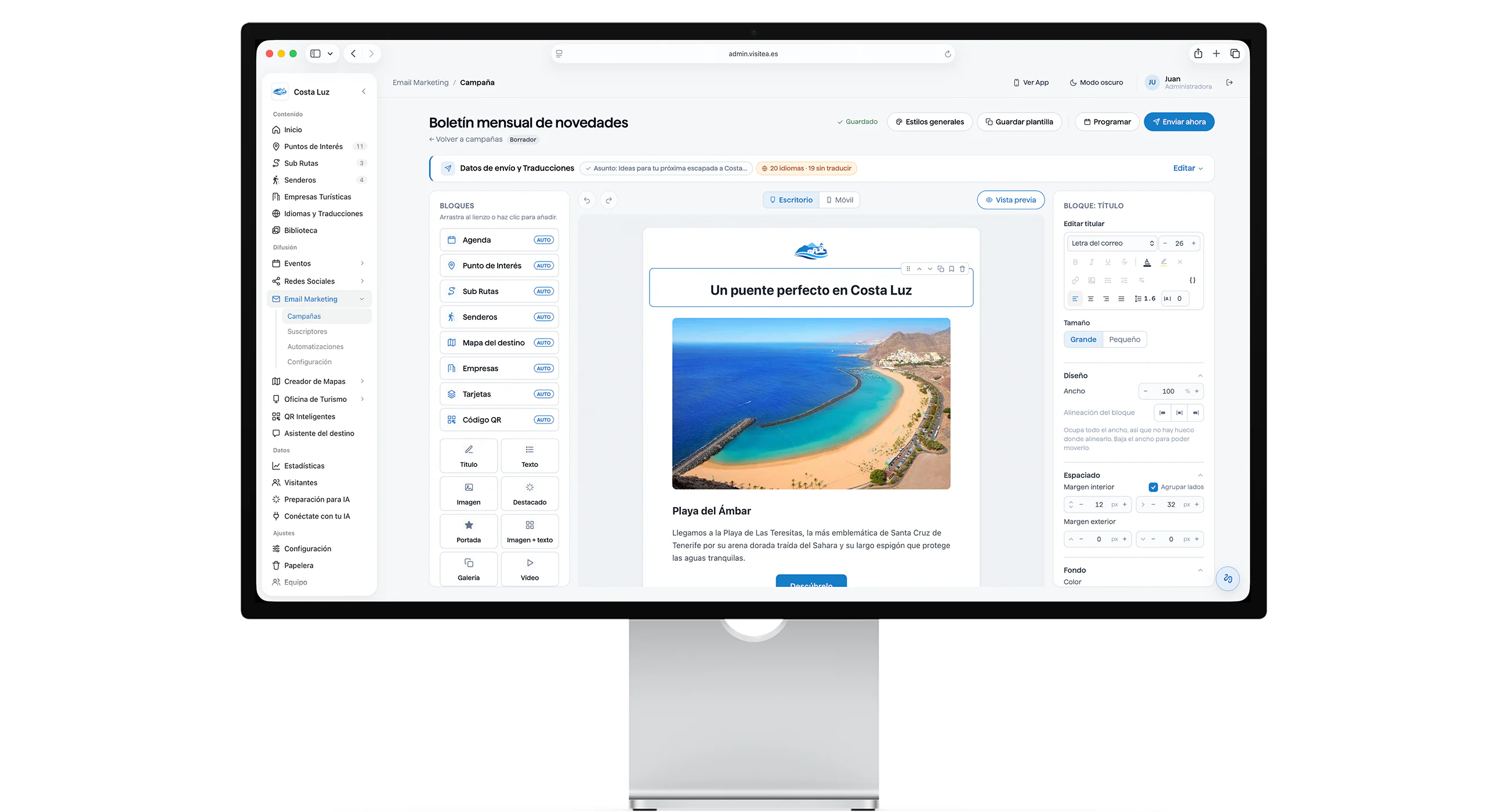
Task: Switch preview to Escritorio view
Action: (x=791, y=200)
